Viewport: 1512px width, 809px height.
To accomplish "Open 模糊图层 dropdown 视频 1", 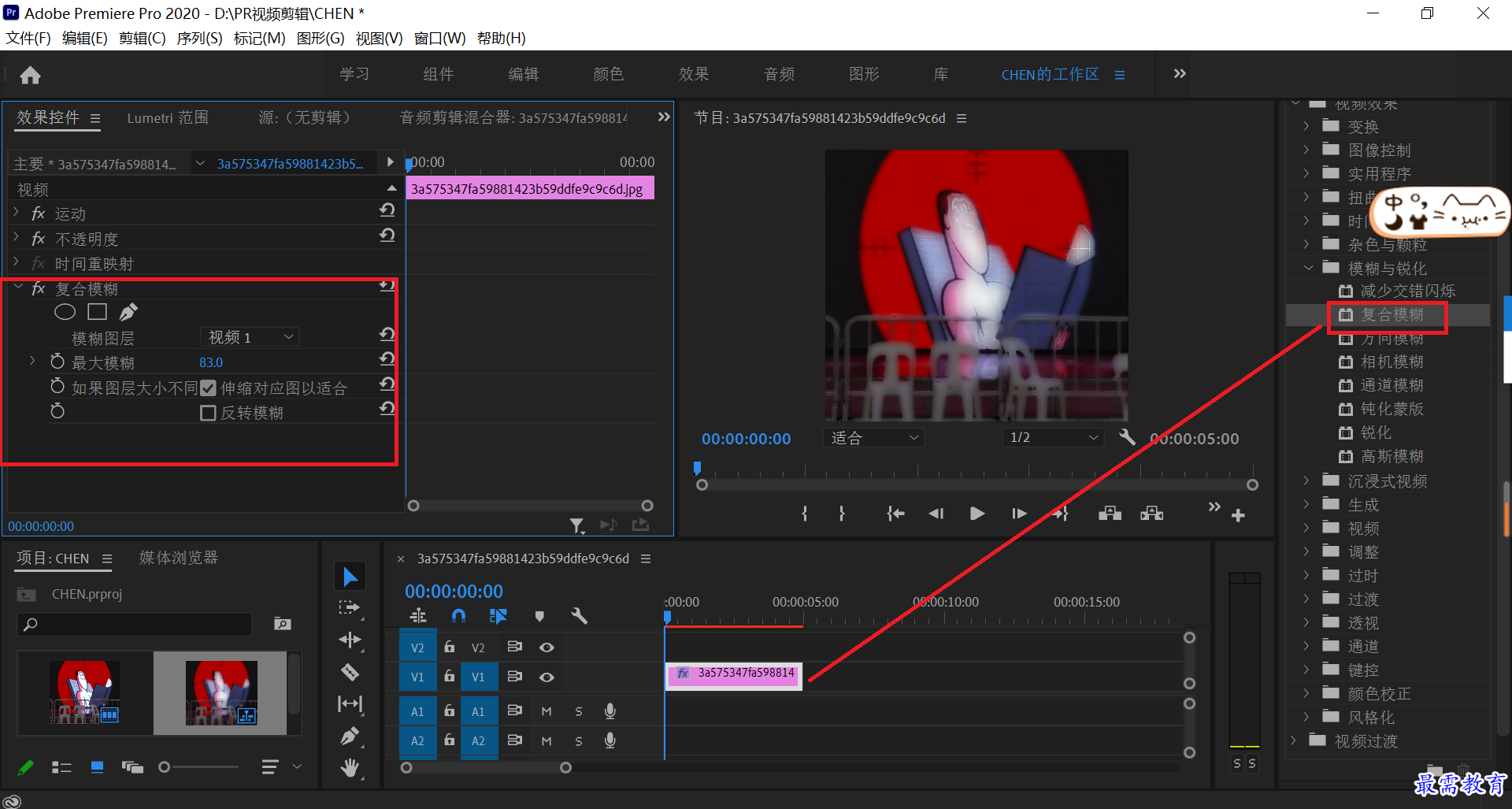I will 250,337.
